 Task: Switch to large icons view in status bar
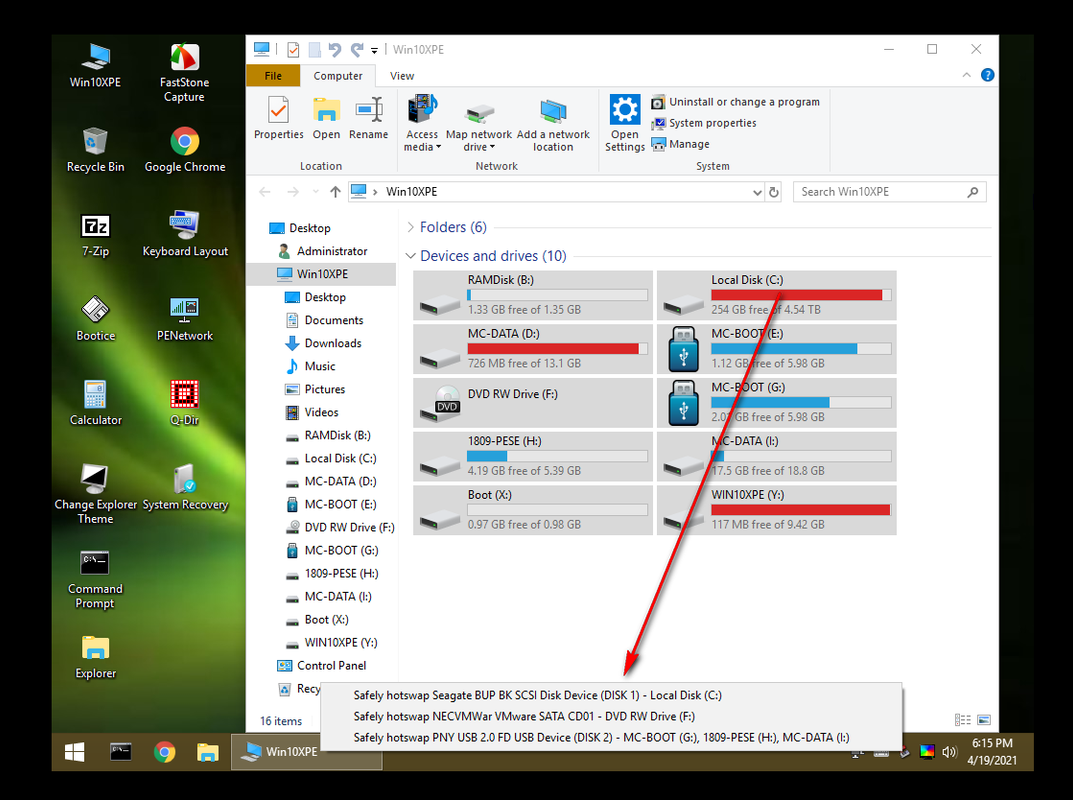click(x=984, y=720)
